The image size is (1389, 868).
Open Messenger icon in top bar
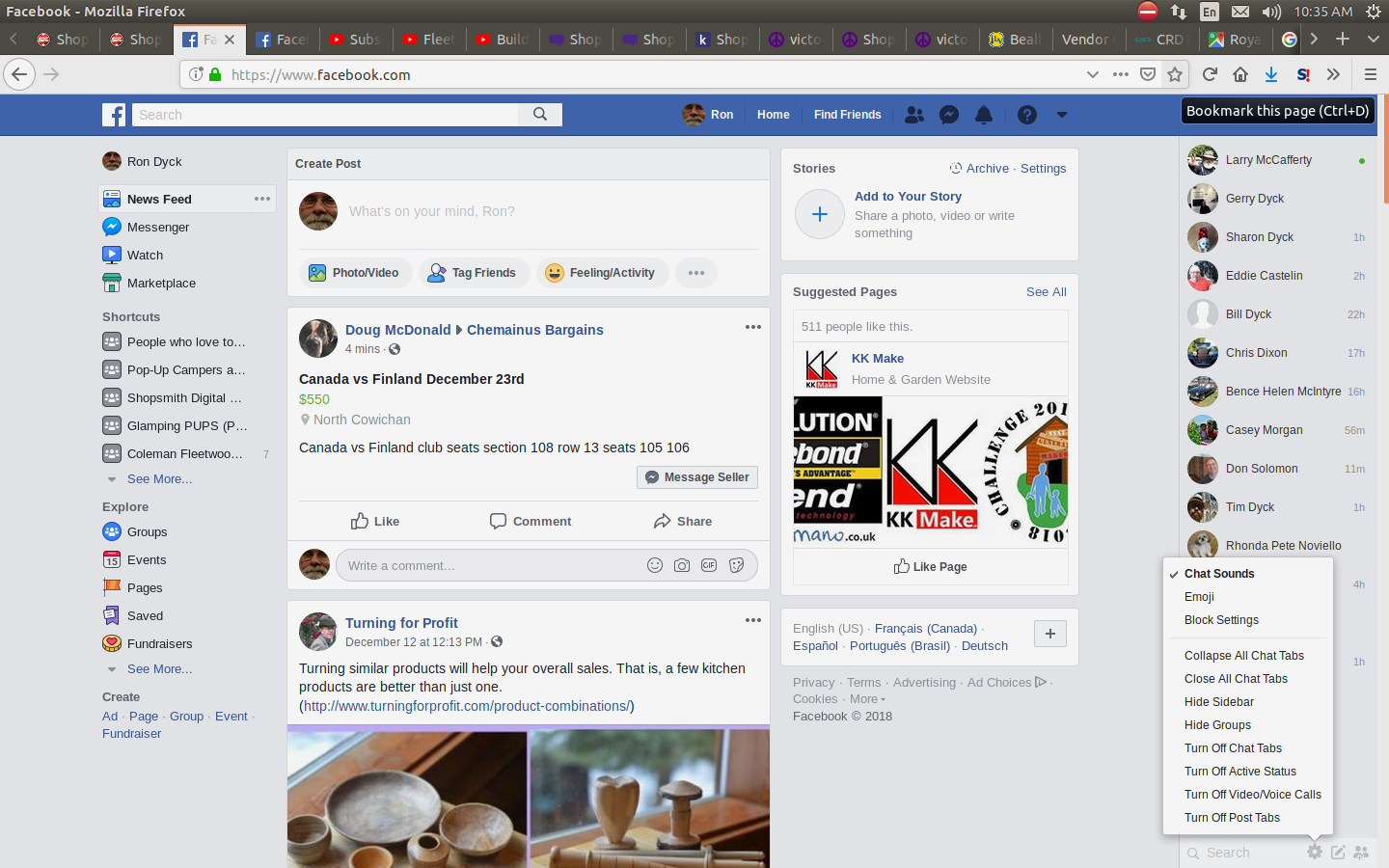(949, 115)
